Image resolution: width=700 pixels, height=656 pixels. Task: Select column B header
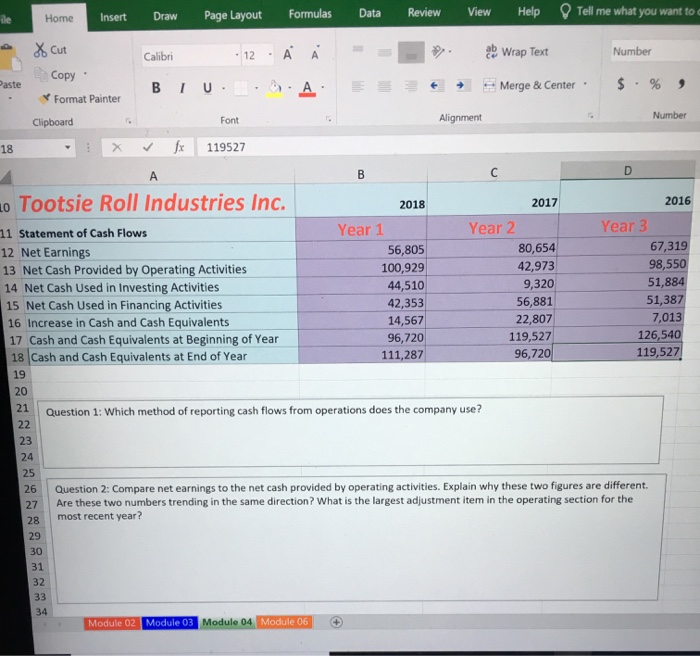pos(361,174)
